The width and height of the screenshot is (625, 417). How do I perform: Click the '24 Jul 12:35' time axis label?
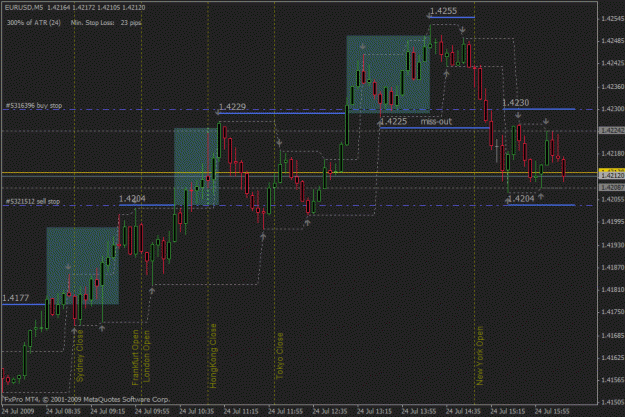tap(330, 411)
